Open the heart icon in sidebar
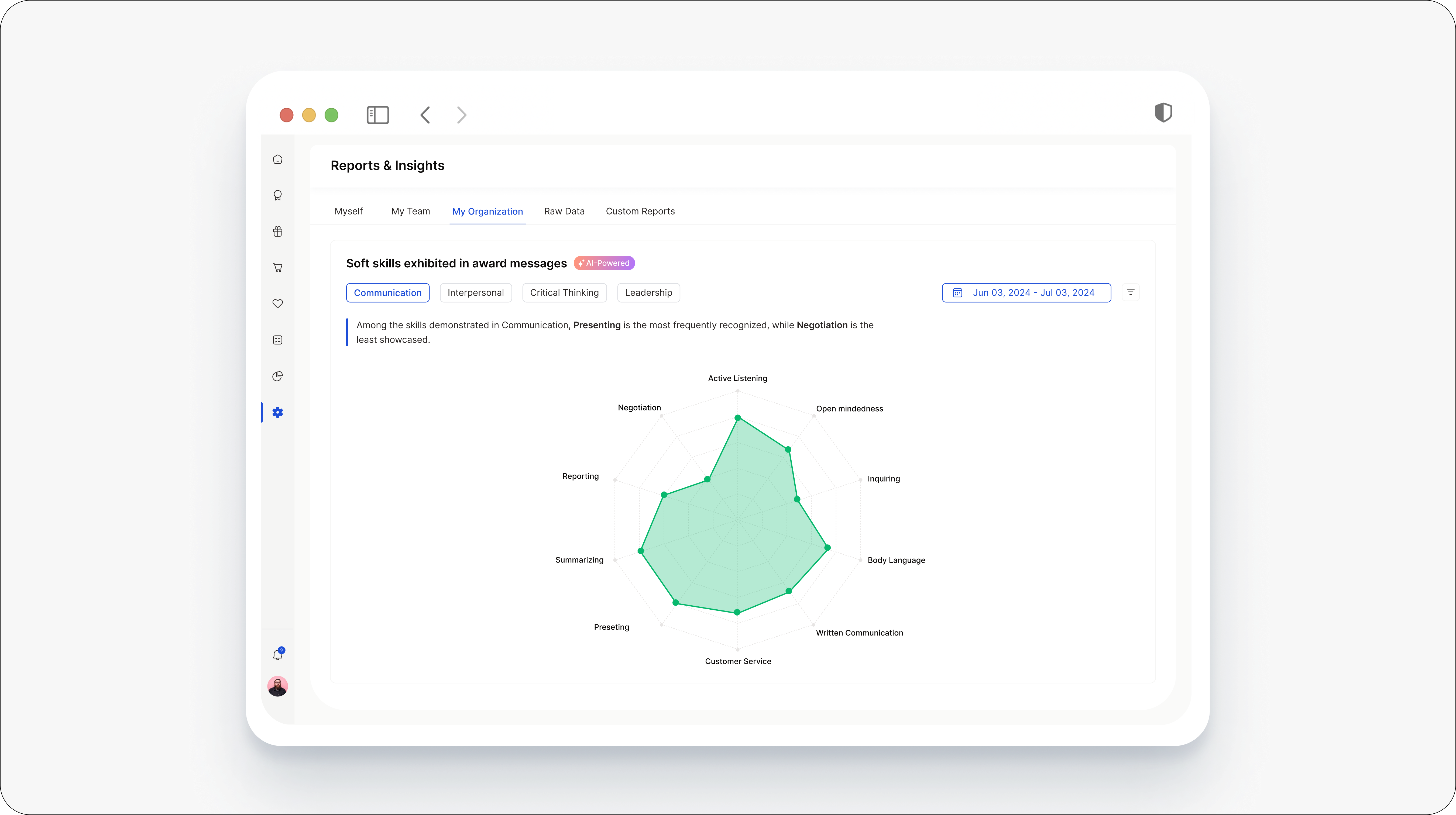The image size is (1456, 815). click(x=277, y=304)
